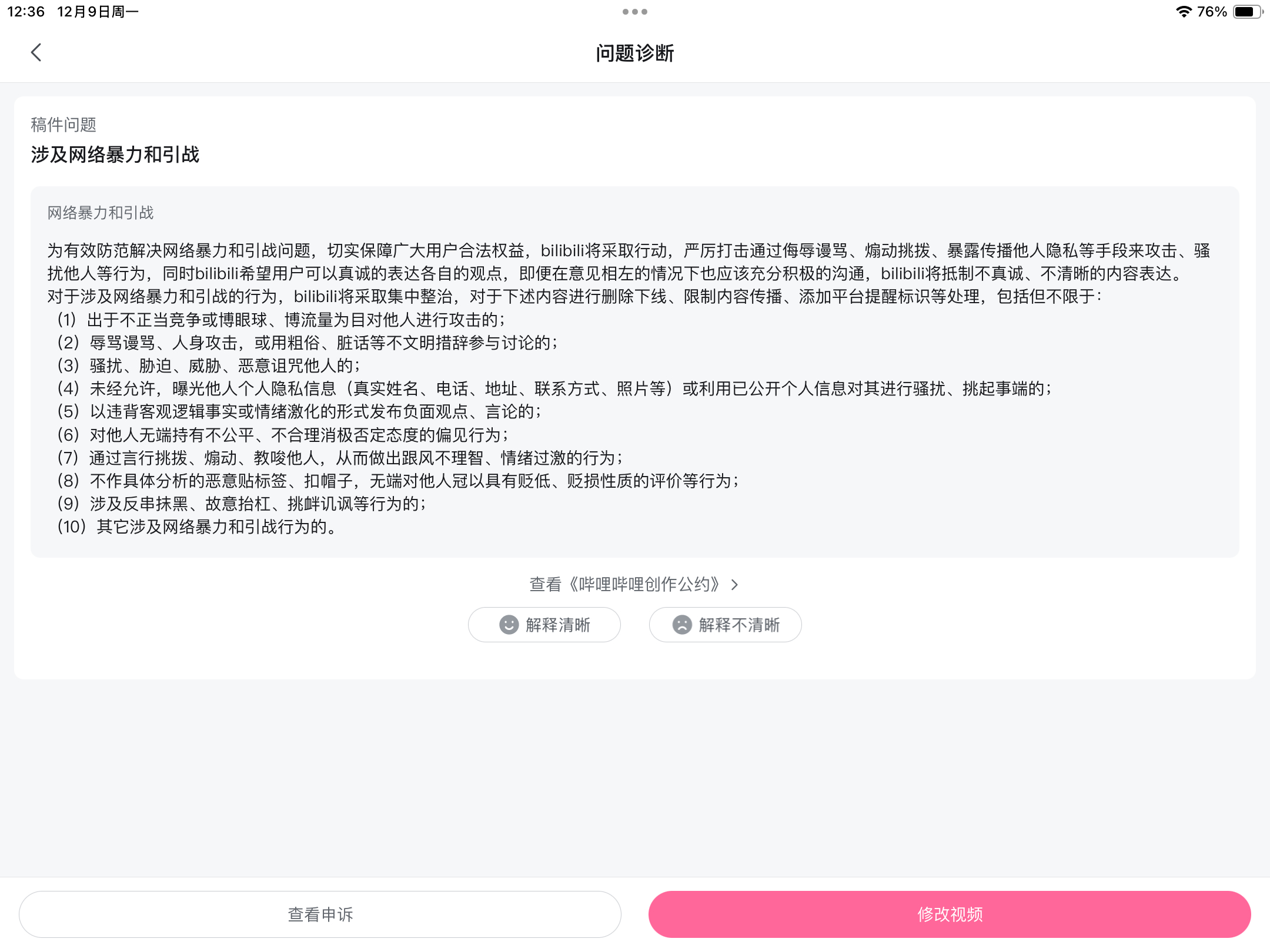
Task: Tap rule (10) 其它涉及网络暴力和引战行为的
Action: pyautogui.click(x=197, y=527)
